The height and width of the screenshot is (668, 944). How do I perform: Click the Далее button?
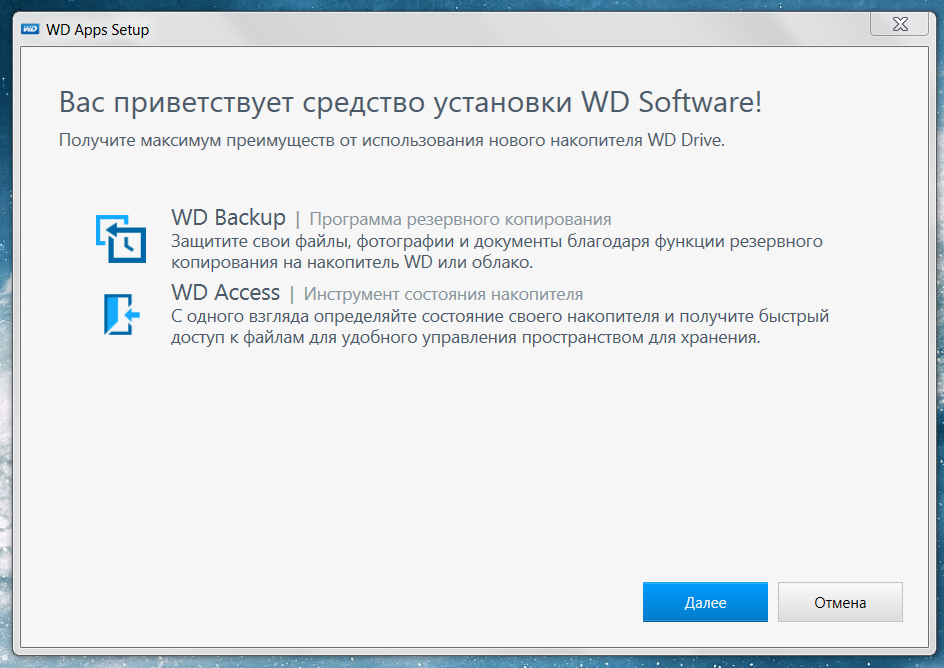pyautogui.click(x=705, y=602)
